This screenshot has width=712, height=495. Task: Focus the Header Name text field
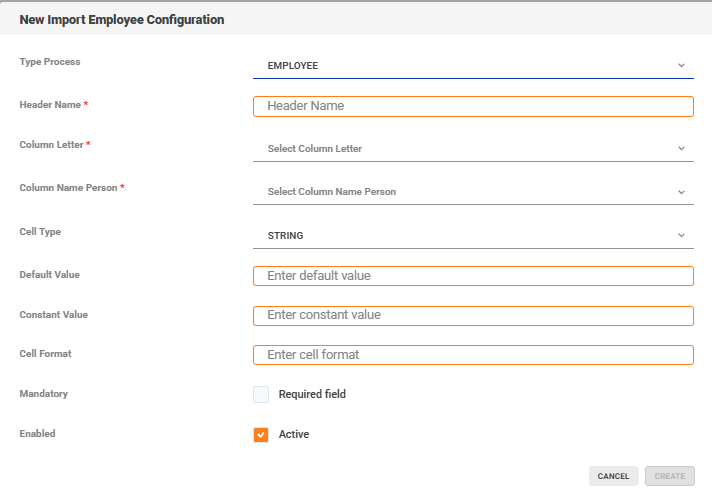473,106
